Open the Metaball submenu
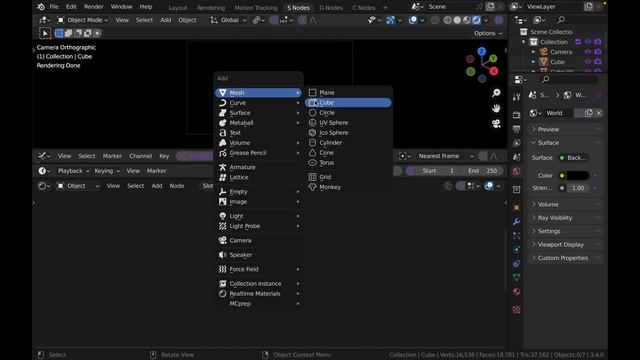The image size is (640, 360). coord(258,123)
